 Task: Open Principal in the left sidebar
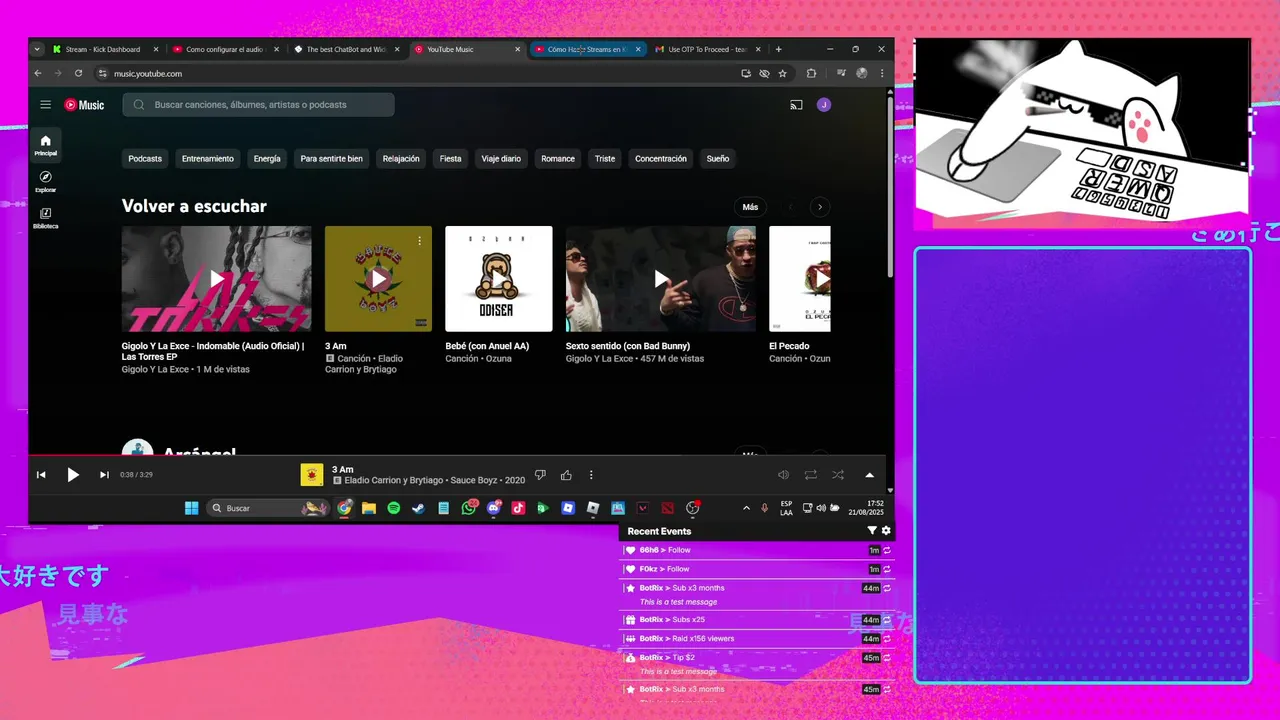pyautogui.click(x=45, y=145)
